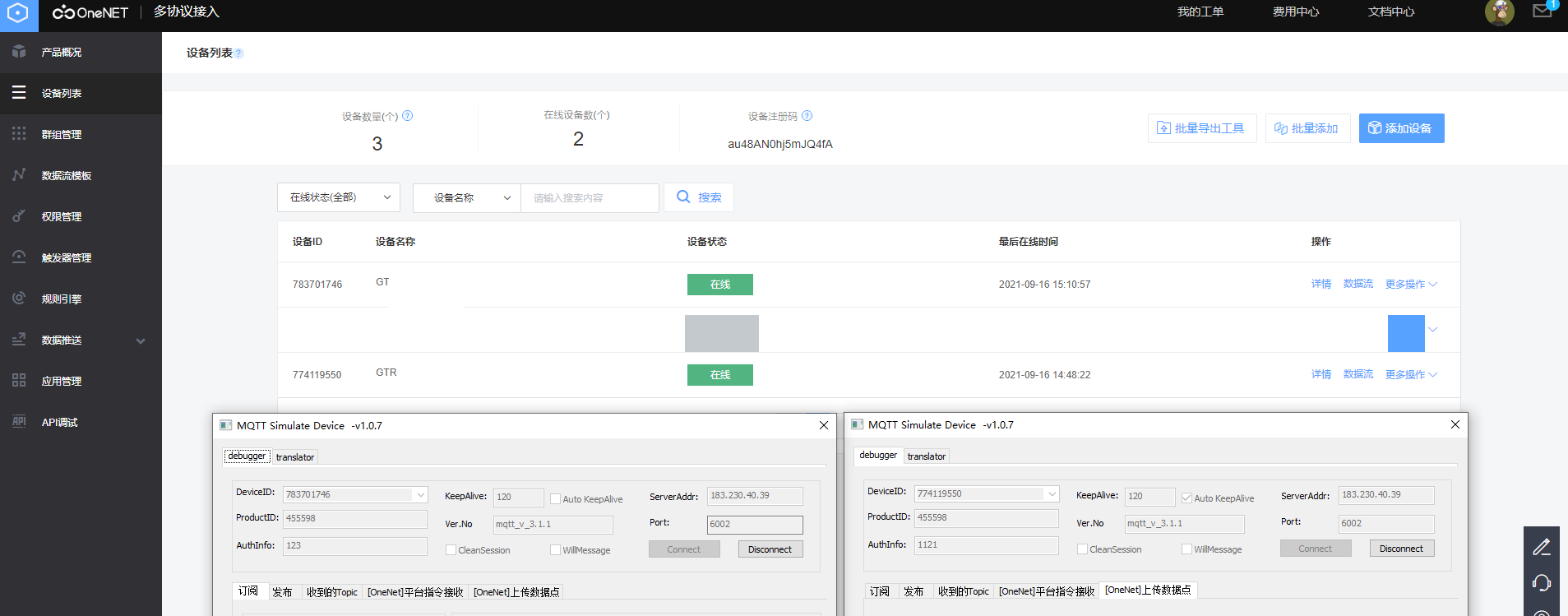Click the 规则引擎 icon in sidebar
This screenshot has width=1568, height=616.
point(19,298)
